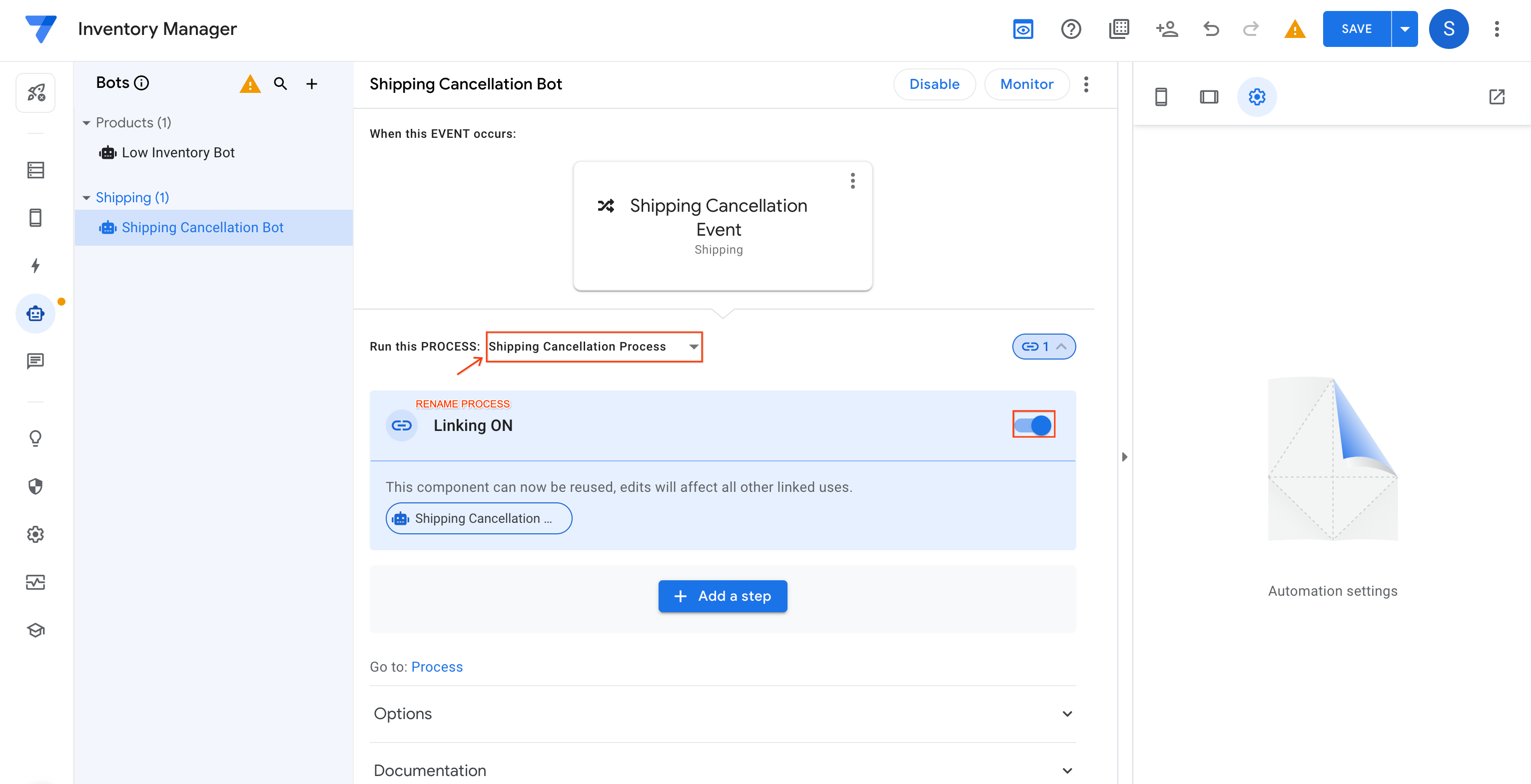Click the Monitor button for Shipping Cancellation Bot

pos(1026,84)
